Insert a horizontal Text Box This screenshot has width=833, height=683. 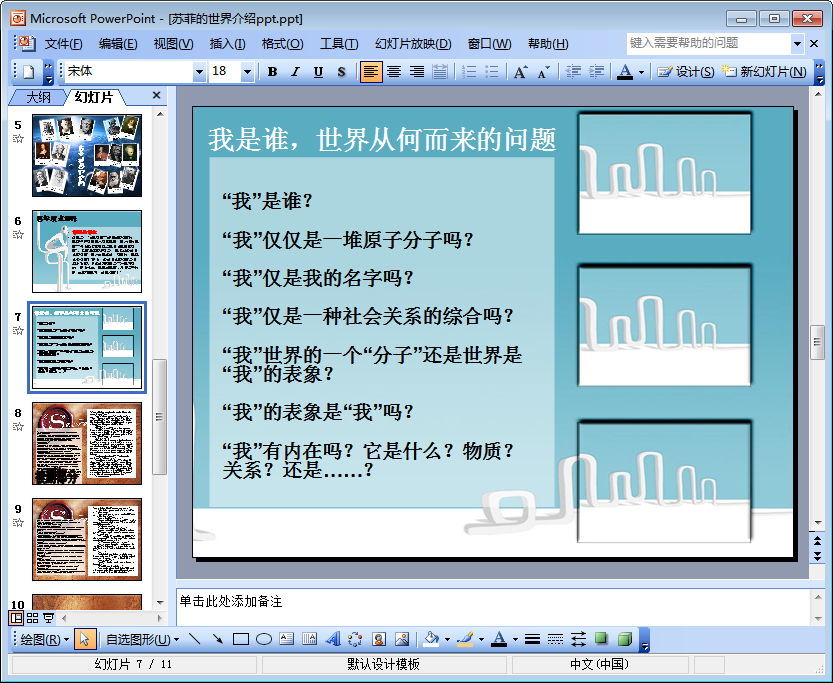[287, 639]
